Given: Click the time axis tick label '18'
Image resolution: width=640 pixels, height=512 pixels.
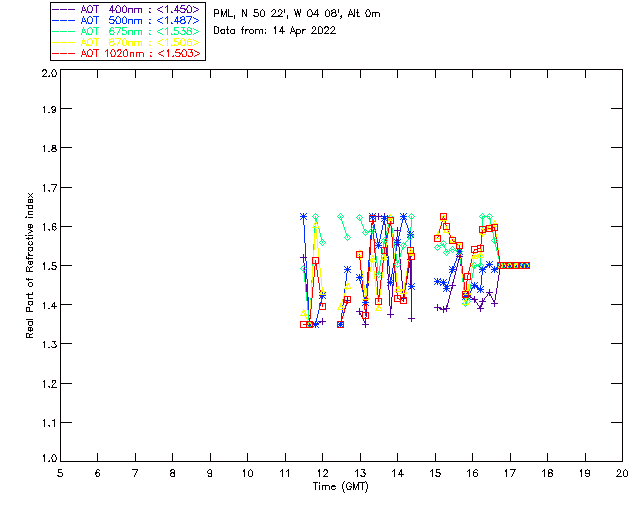Looking at the screenshot, I should click(547, 473).
